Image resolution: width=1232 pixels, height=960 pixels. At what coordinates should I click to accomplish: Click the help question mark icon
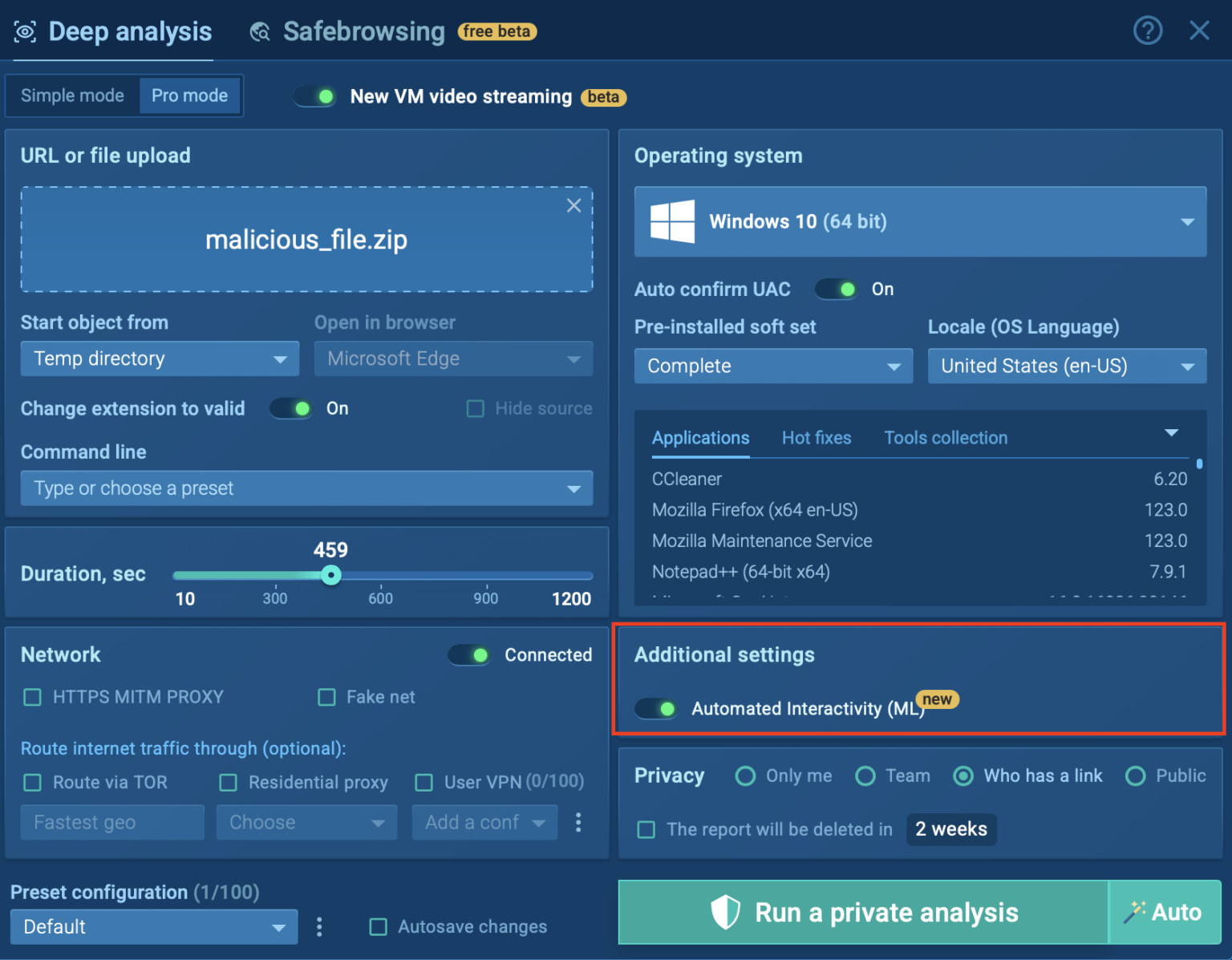[x=1147, y=31]
